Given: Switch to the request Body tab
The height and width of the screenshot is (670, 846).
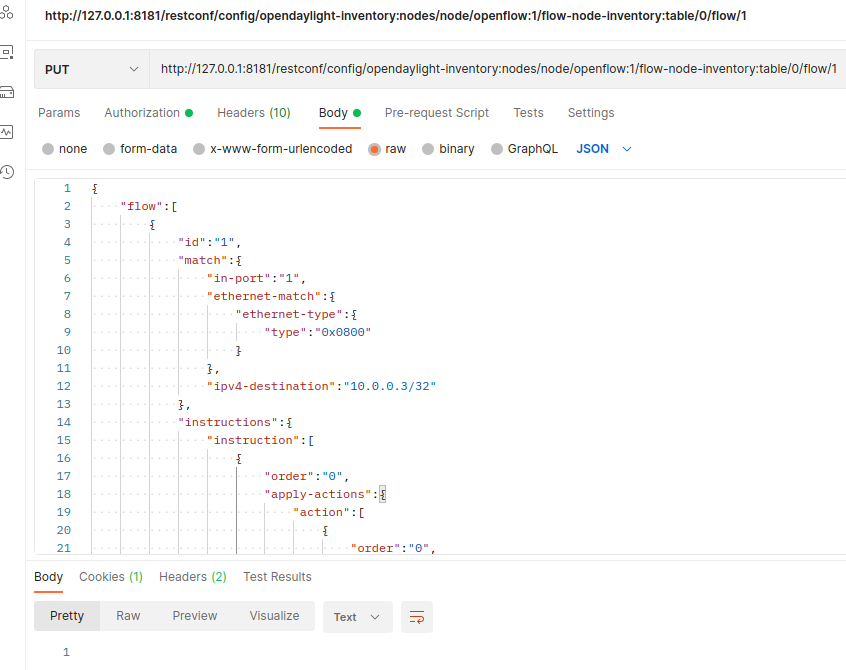Looking at the screenshot, I should pyautogui.click(x=339, y=113).
